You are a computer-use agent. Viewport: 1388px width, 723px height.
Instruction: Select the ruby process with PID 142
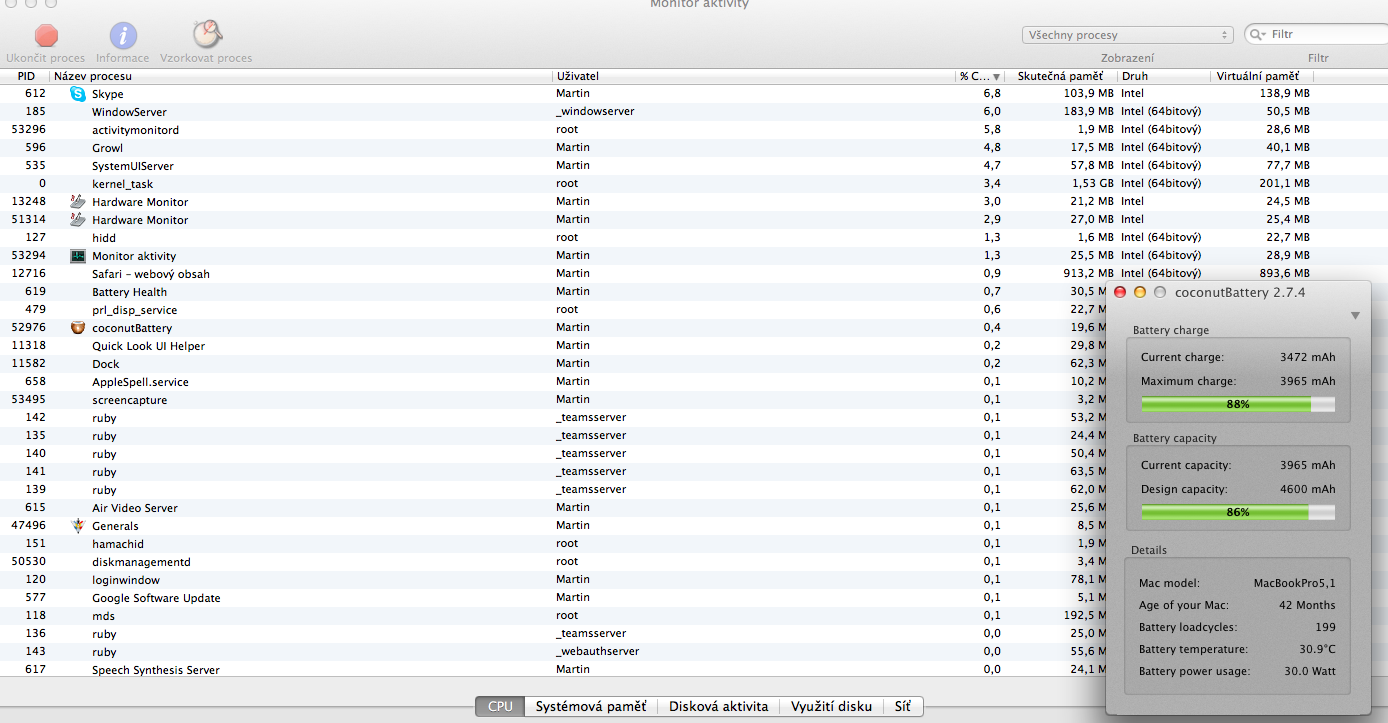point(553,418)
